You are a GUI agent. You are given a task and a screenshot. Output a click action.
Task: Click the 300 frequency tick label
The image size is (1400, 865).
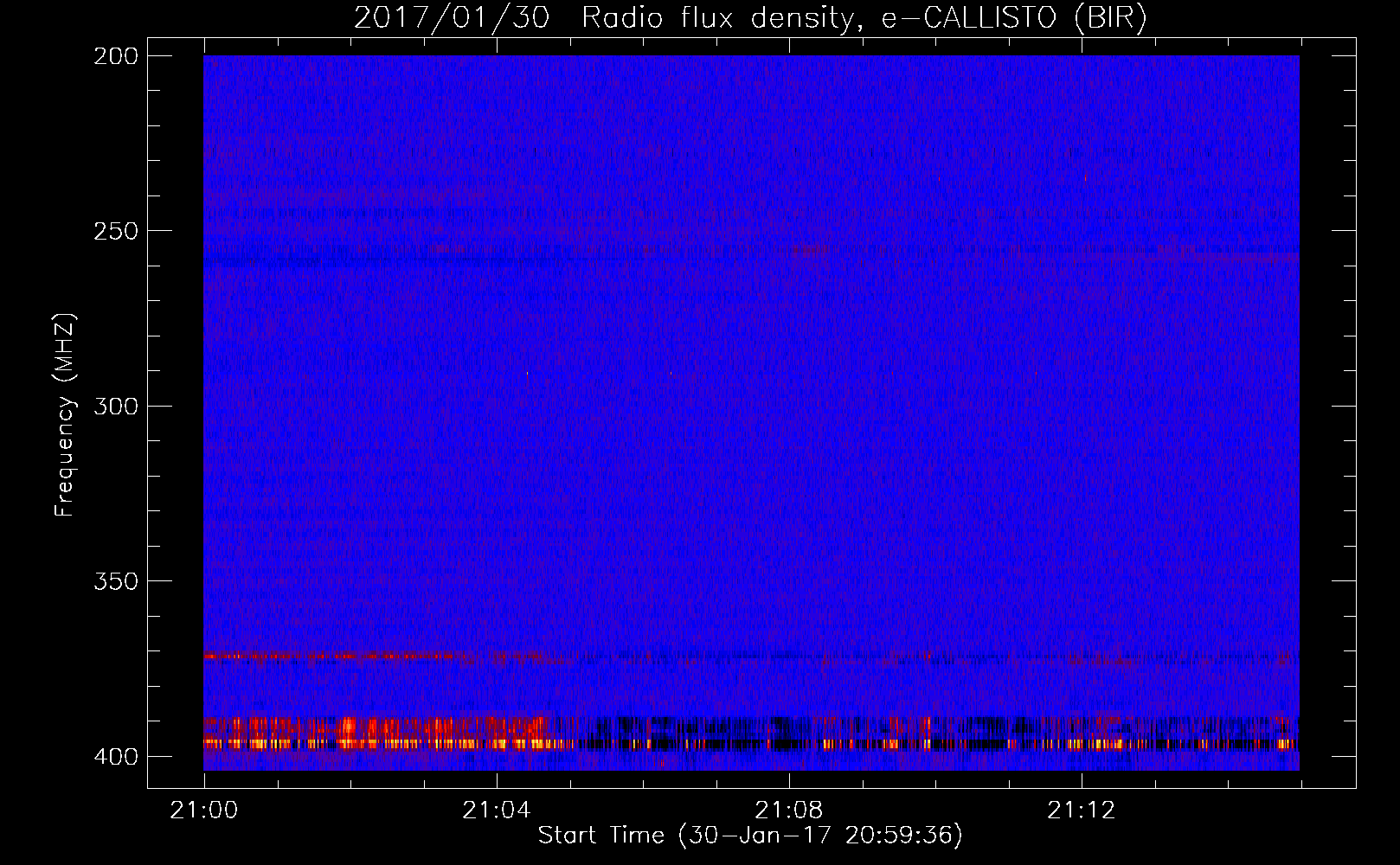point(115,406)
